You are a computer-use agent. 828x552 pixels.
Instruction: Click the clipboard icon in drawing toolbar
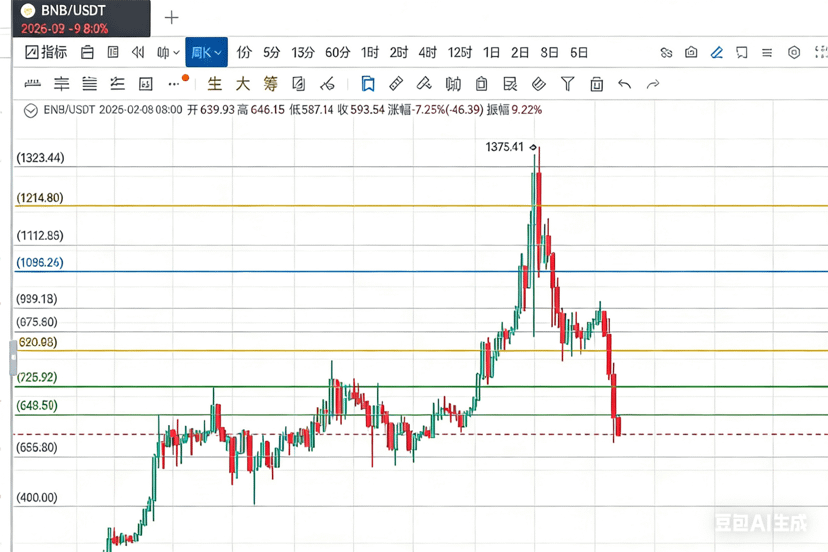pos(481,83)
